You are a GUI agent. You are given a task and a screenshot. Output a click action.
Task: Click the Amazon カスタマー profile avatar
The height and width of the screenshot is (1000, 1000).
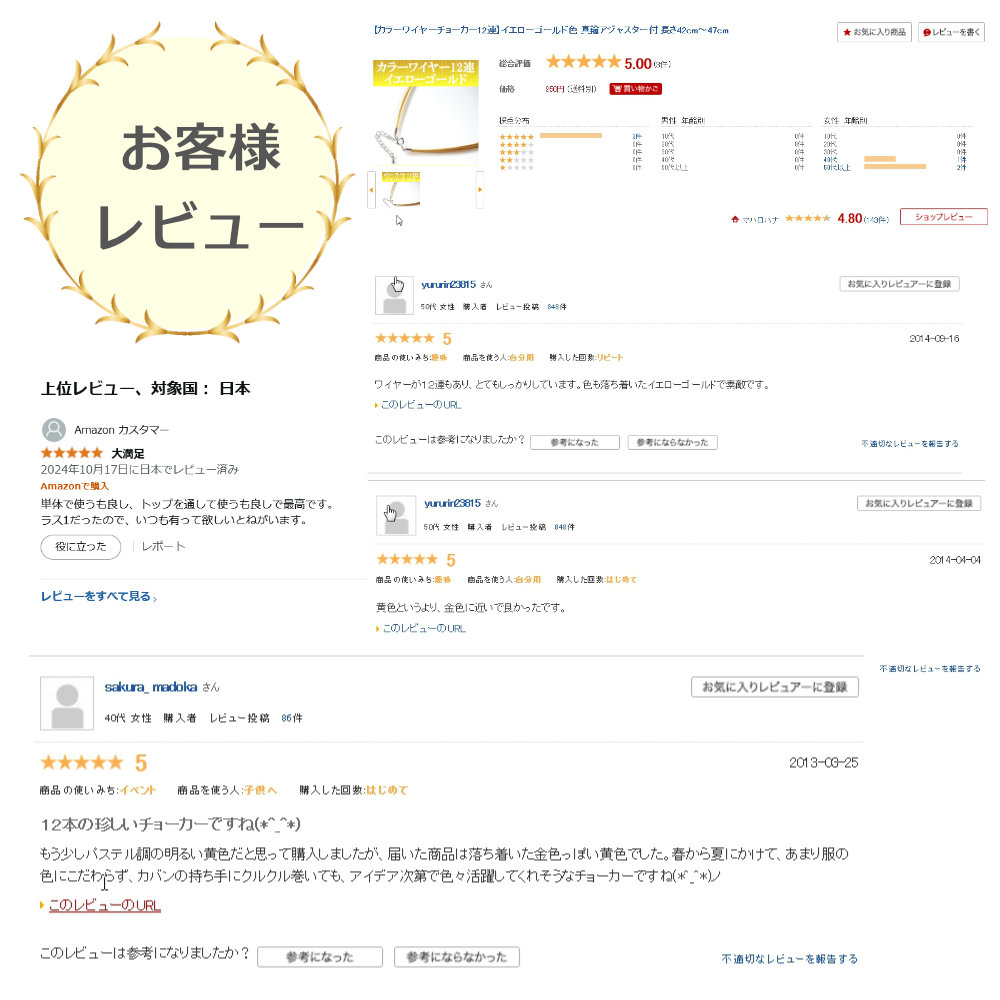coord(54,430)
